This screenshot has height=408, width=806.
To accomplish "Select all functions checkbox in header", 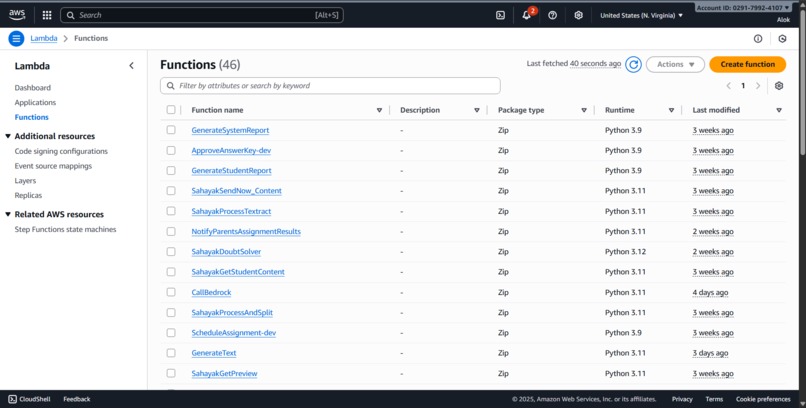I will point(171,110).
